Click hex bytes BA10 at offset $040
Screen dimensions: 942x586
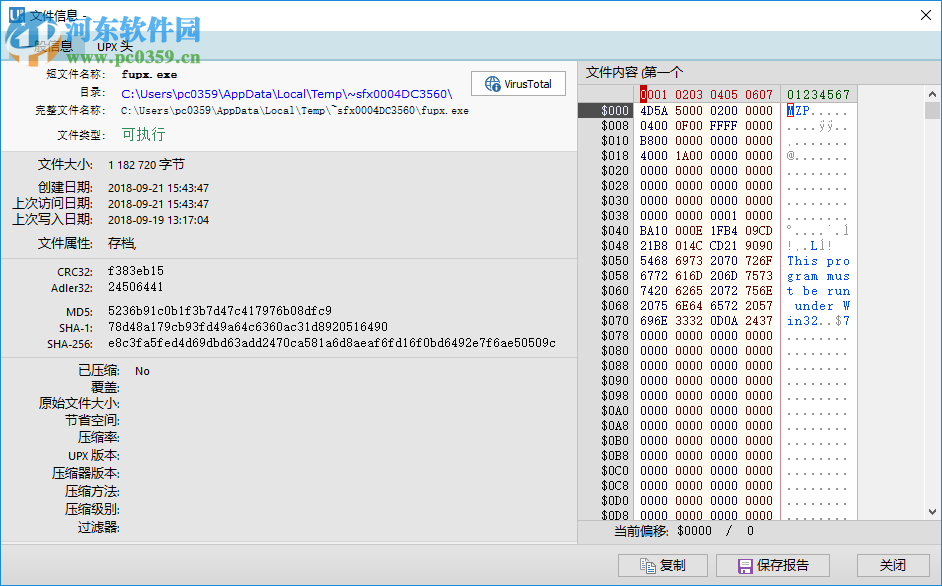click(654, 231)
